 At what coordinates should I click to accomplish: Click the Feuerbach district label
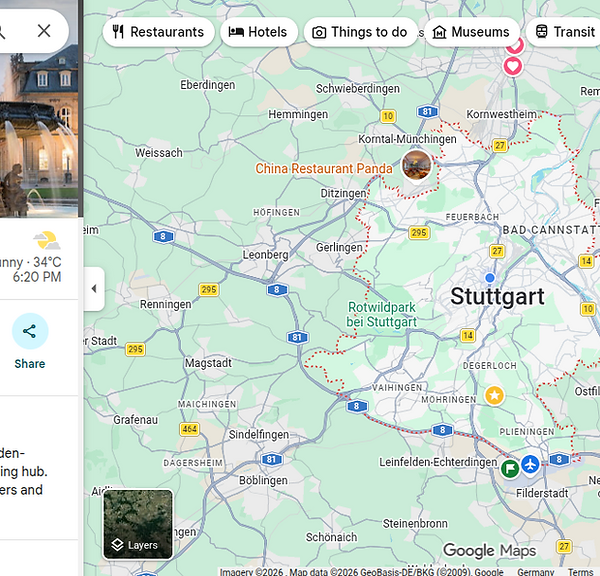pyautogui.click(x=472, y=217)
